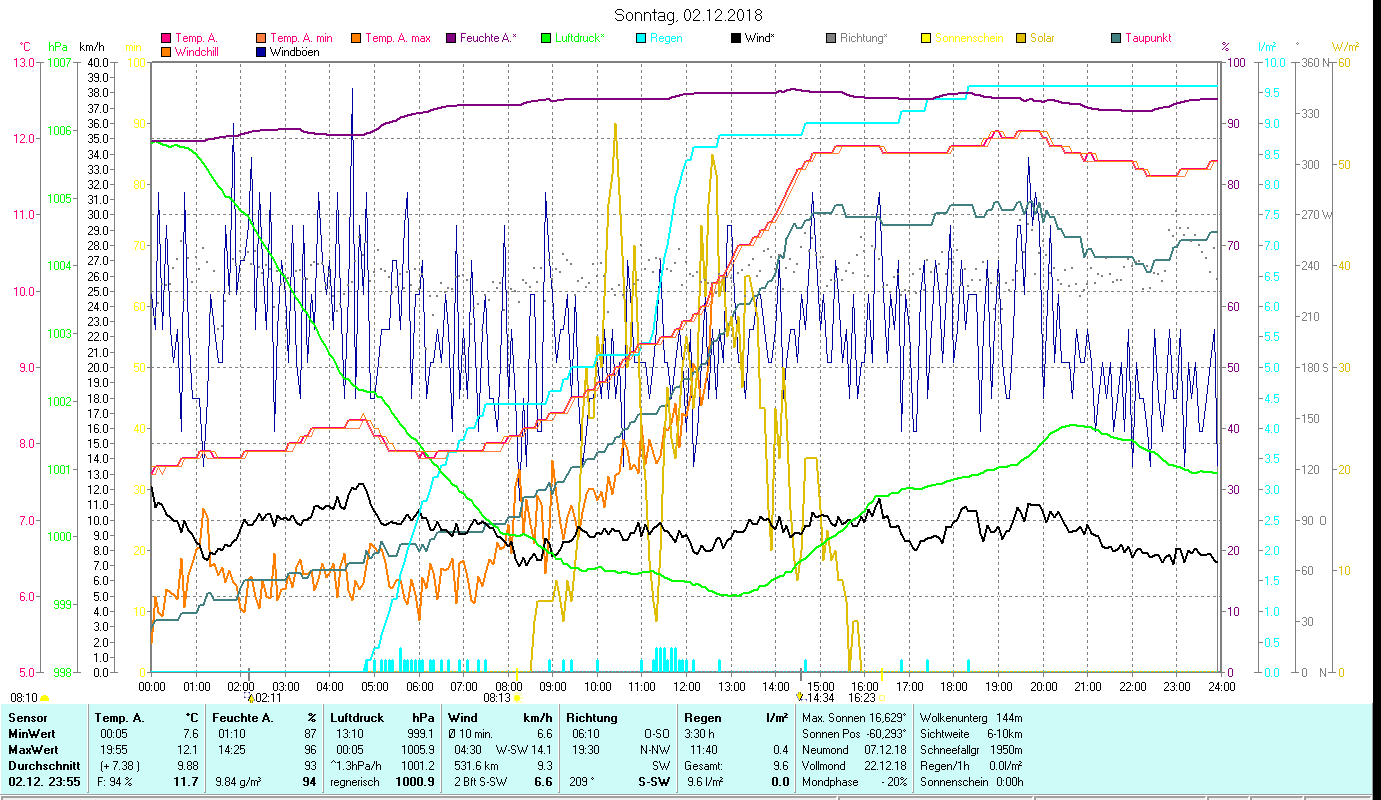Click the Regen column header in table
Screen dimensions: 1381x800
(702, 718)
